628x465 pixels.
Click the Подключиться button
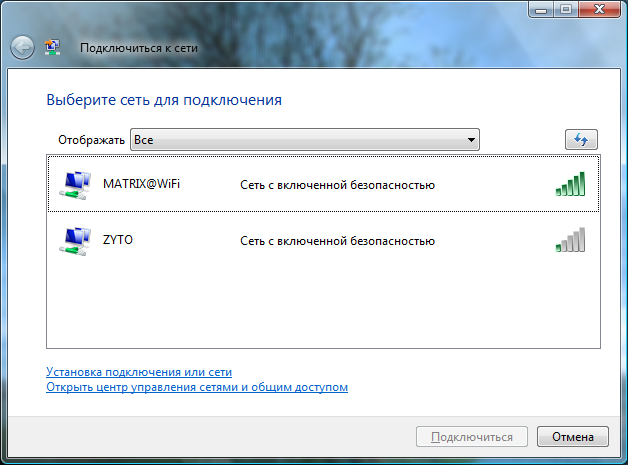point(472,437)
